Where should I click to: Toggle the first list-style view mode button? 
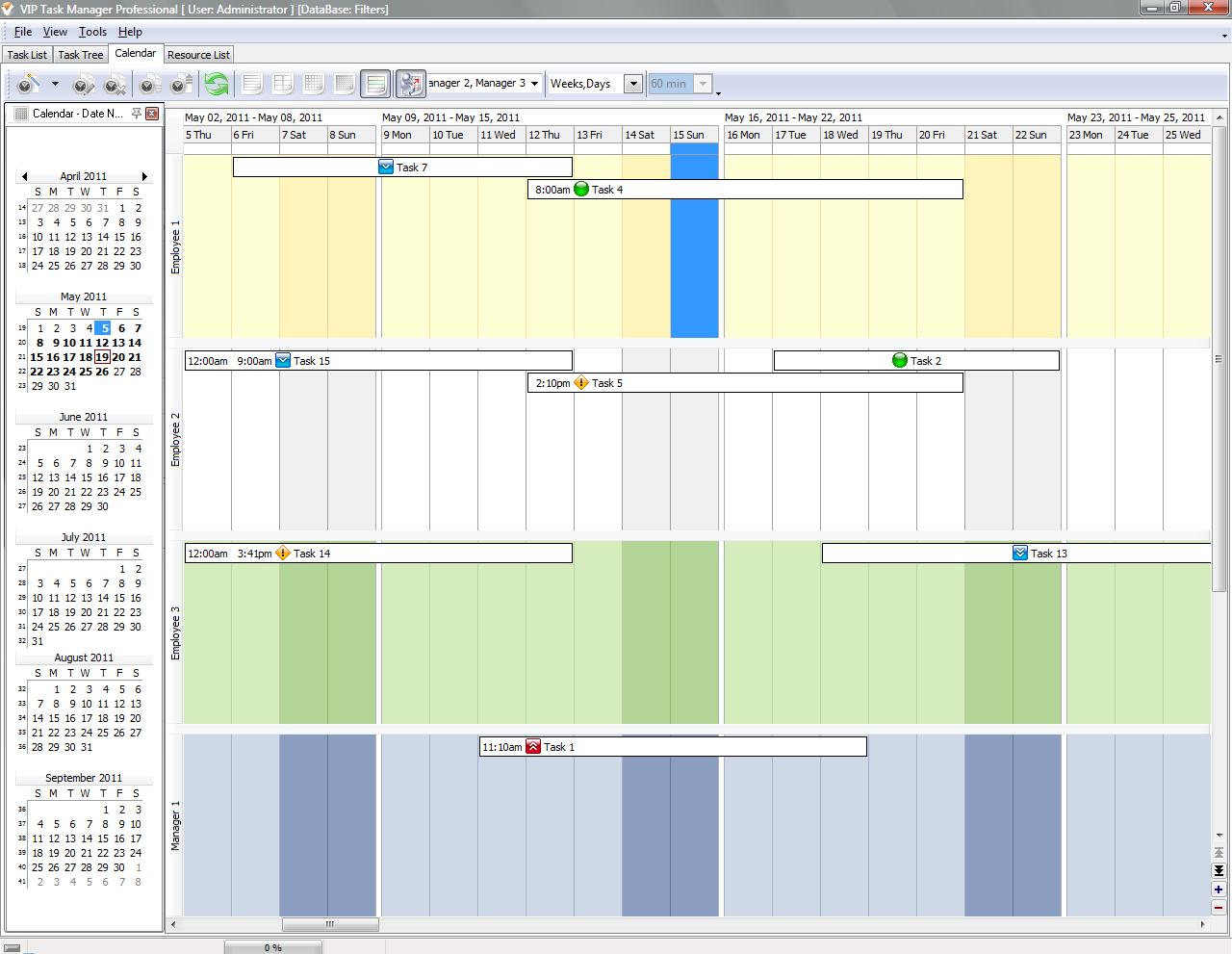[x=252, y=85]
